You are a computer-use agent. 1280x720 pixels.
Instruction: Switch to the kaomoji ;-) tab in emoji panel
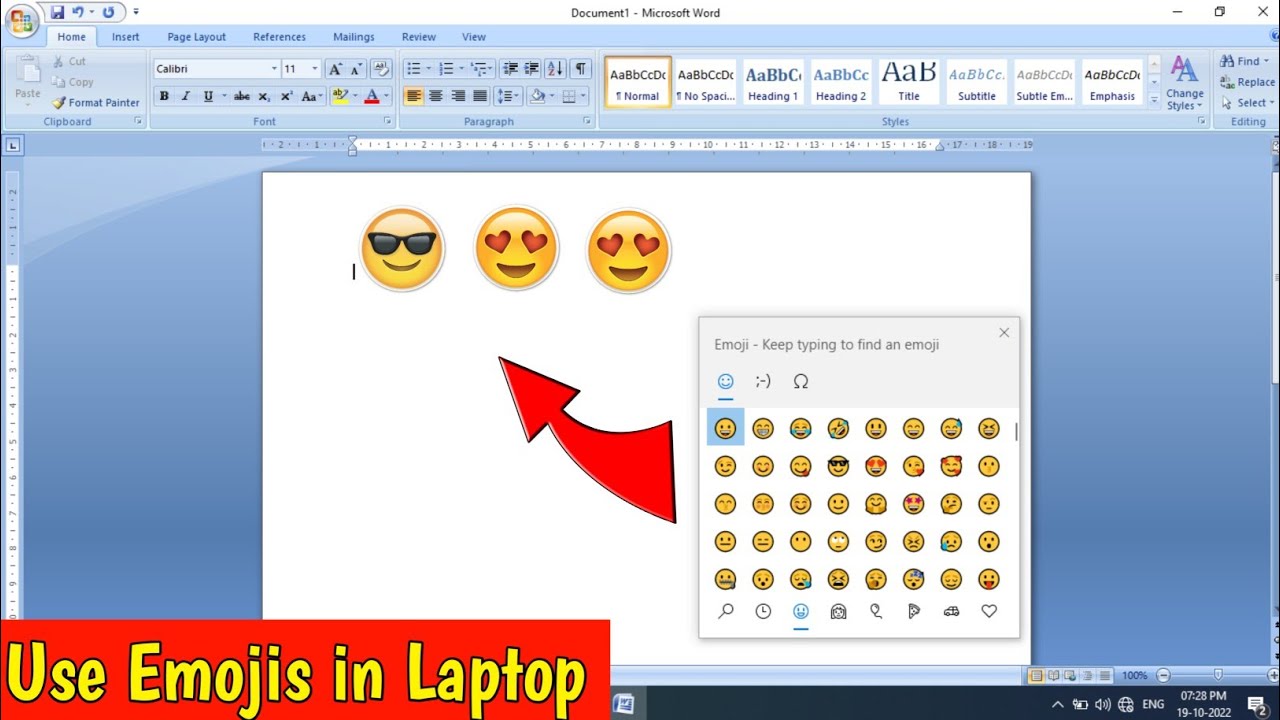(763, 381)
